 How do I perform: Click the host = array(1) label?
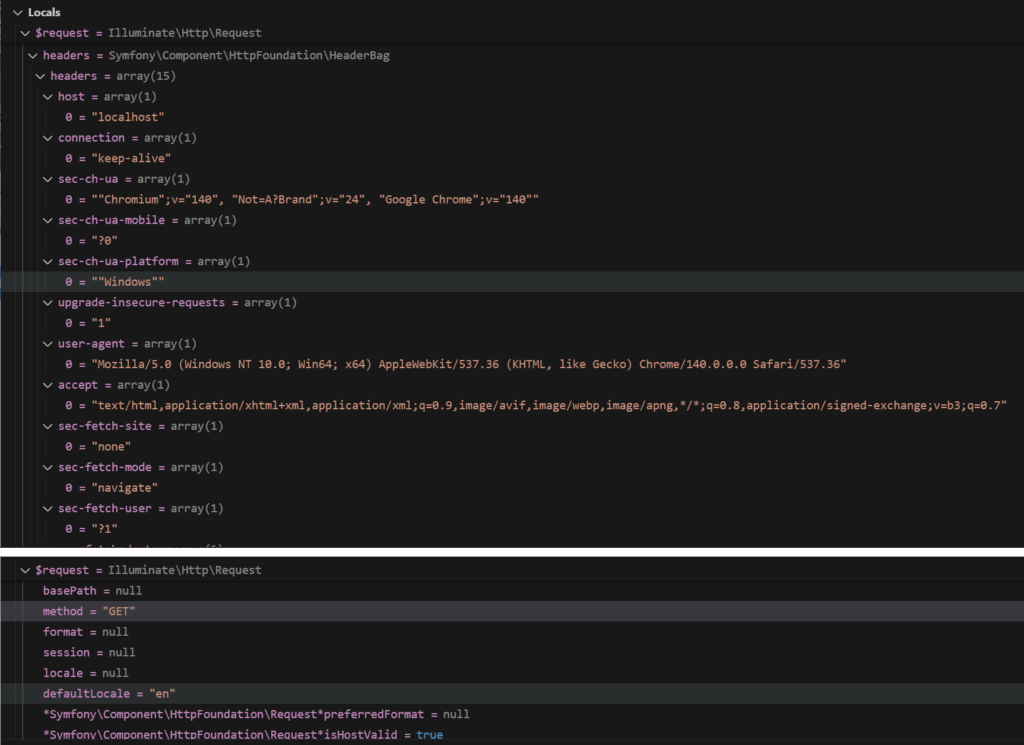(x=107, y=97)
